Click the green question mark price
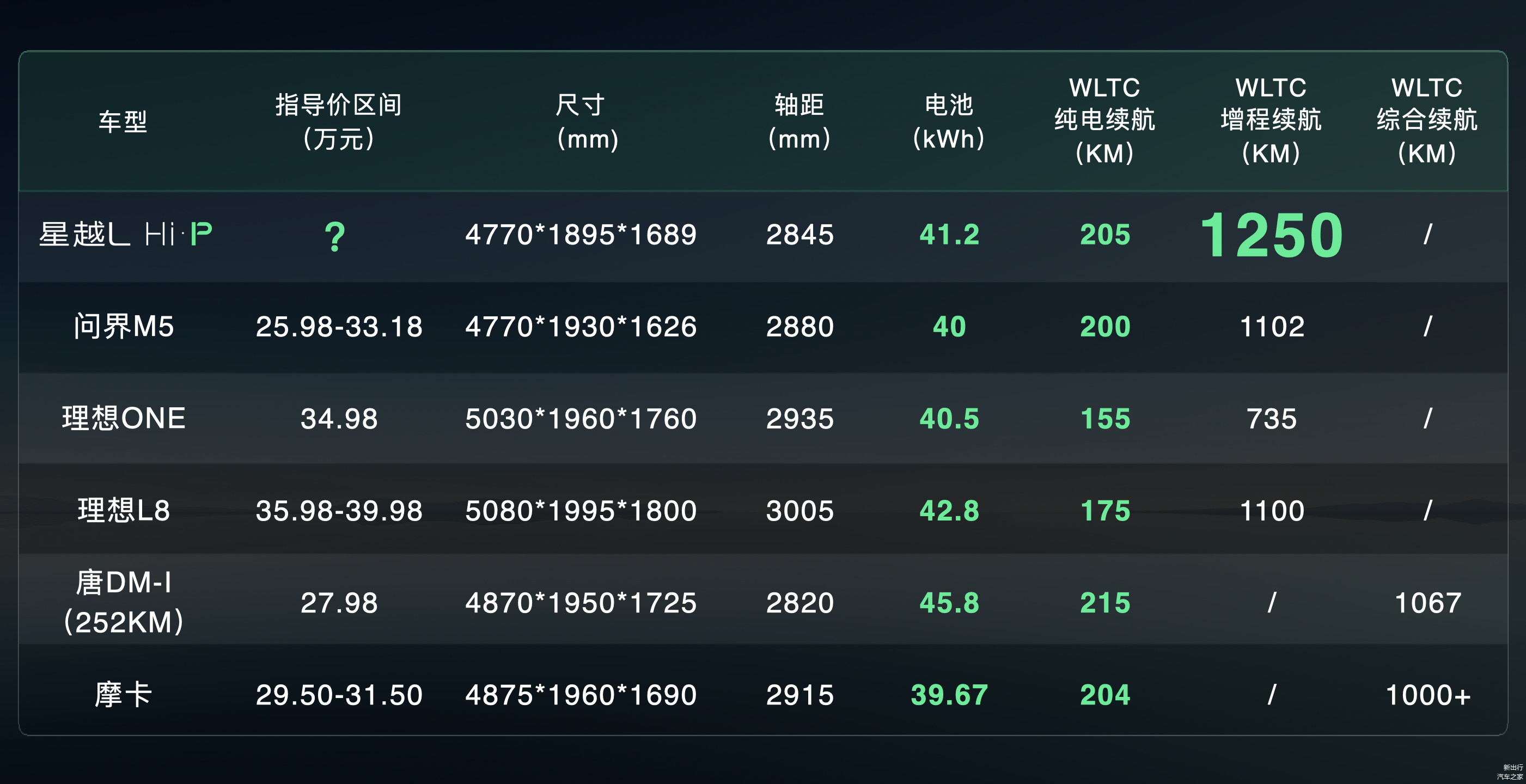 pos(335,236)
